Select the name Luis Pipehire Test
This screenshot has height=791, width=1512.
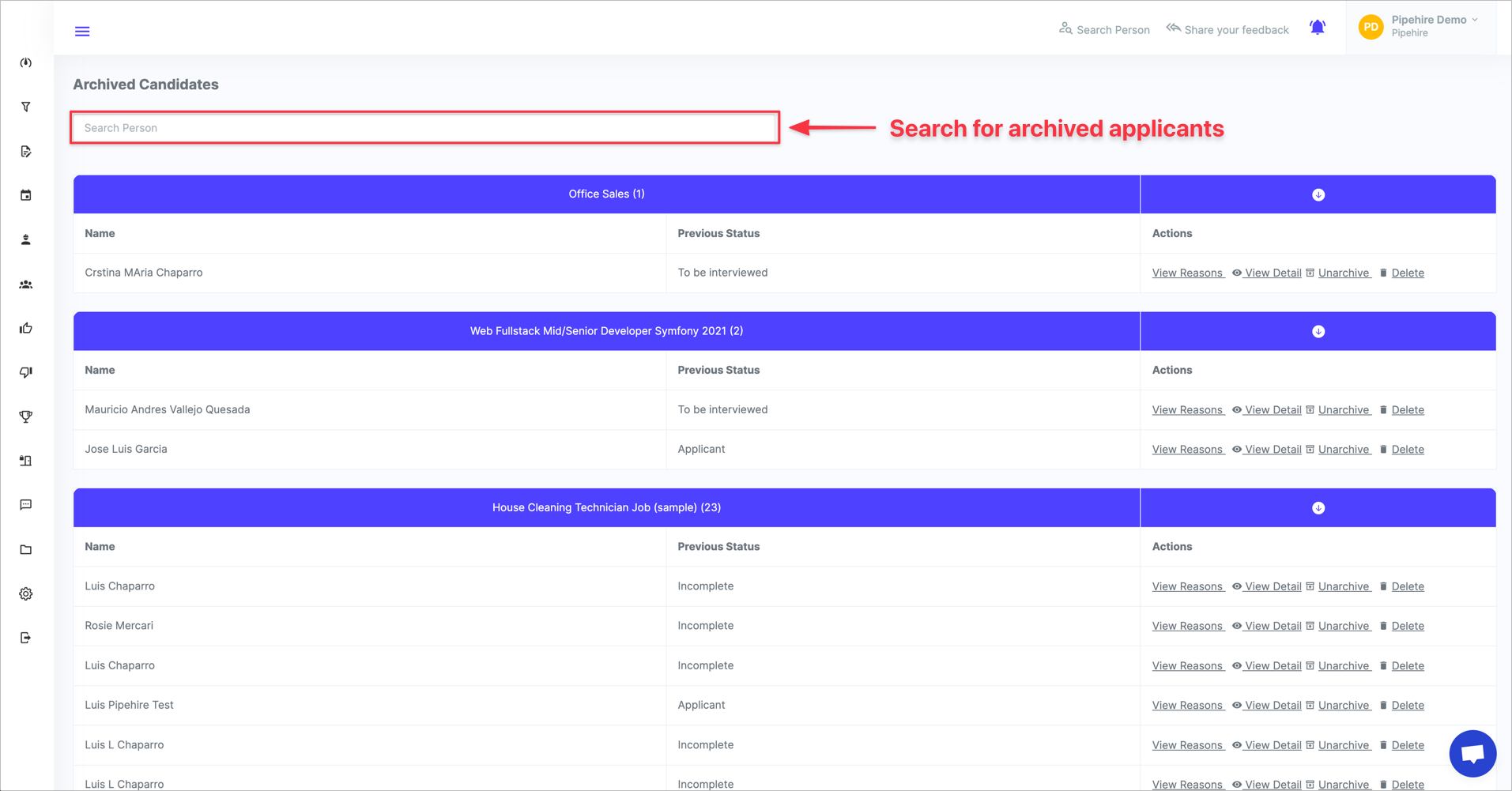tap(129, 705)
